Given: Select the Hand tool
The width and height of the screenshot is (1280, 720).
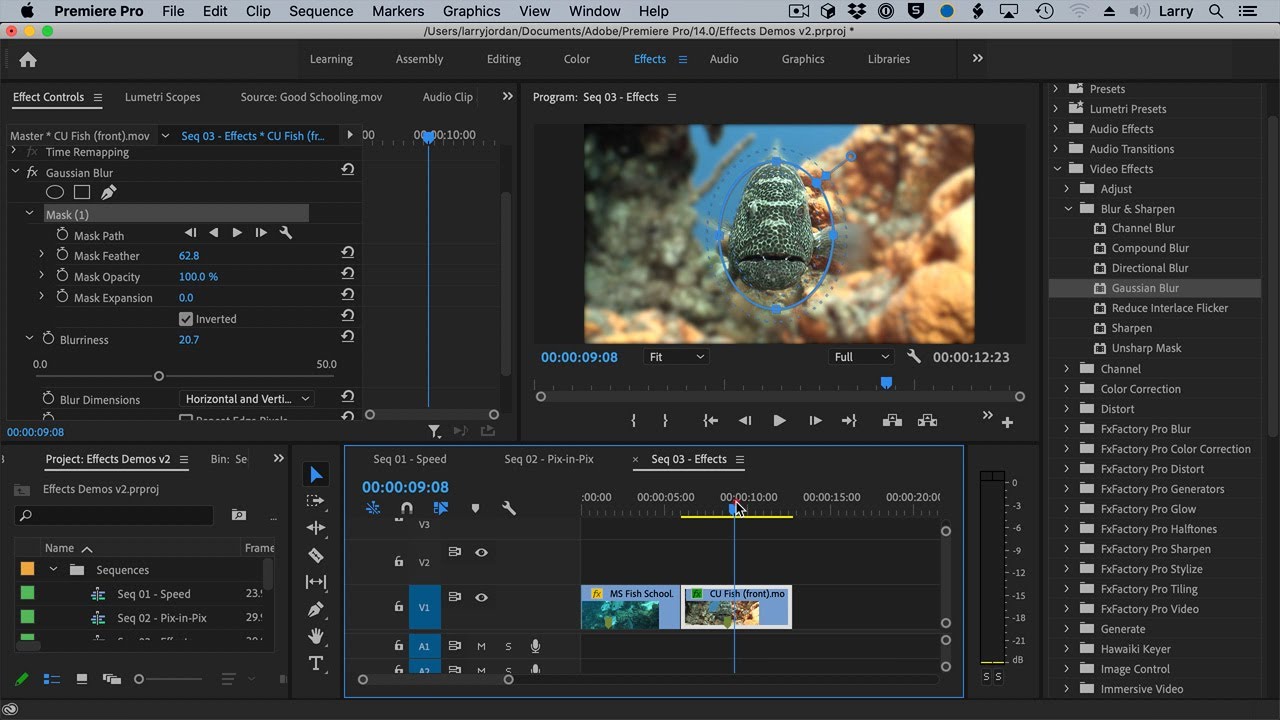Looking at the screenshot, I should pos(316,636).
